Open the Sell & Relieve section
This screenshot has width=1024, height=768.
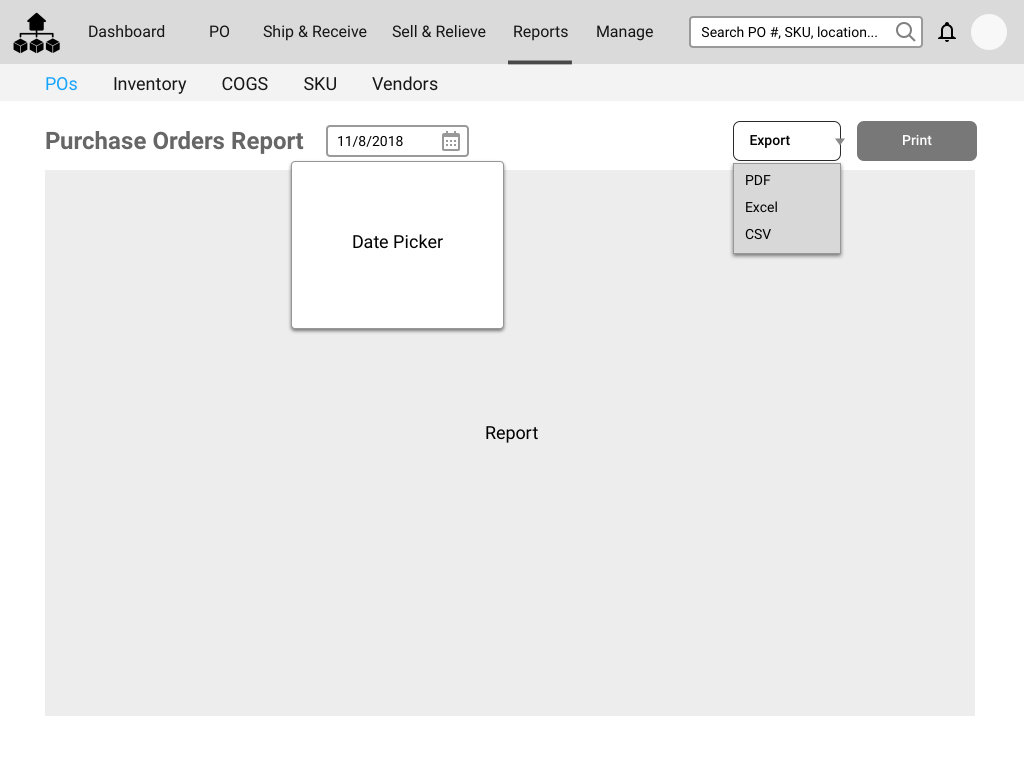tap(438, 32)
